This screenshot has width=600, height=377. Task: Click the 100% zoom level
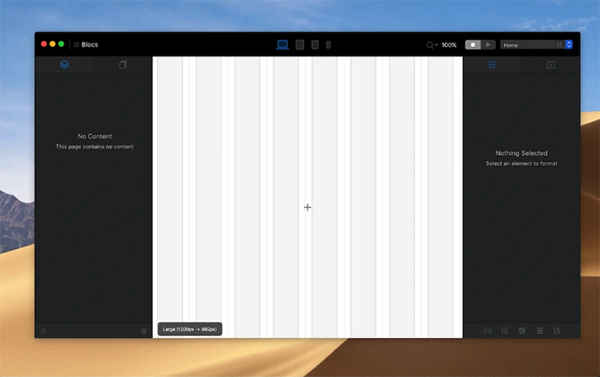pos(449,45)
